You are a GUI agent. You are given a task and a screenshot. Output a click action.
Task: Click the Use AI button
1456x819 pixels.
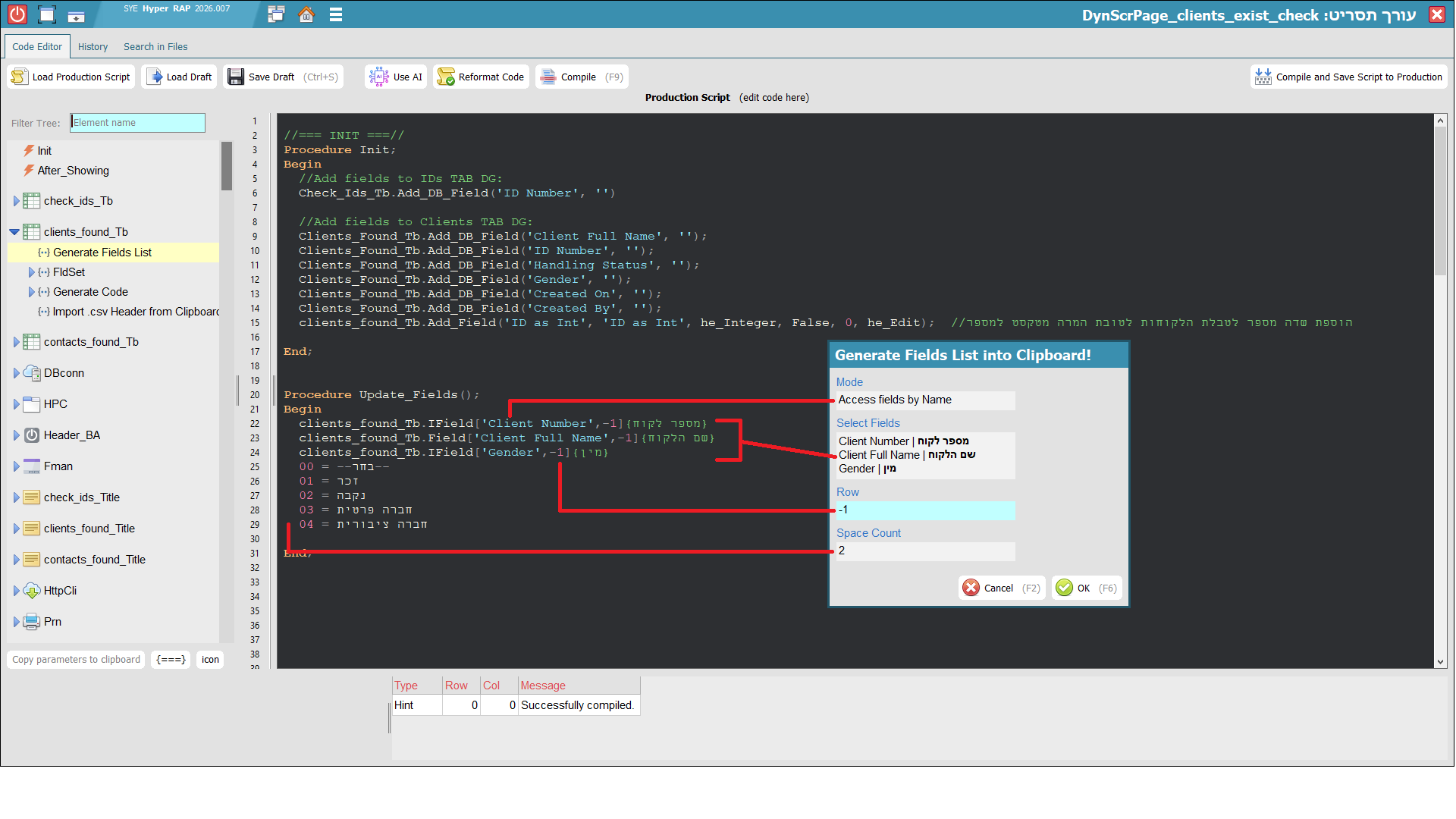[395, 77]
